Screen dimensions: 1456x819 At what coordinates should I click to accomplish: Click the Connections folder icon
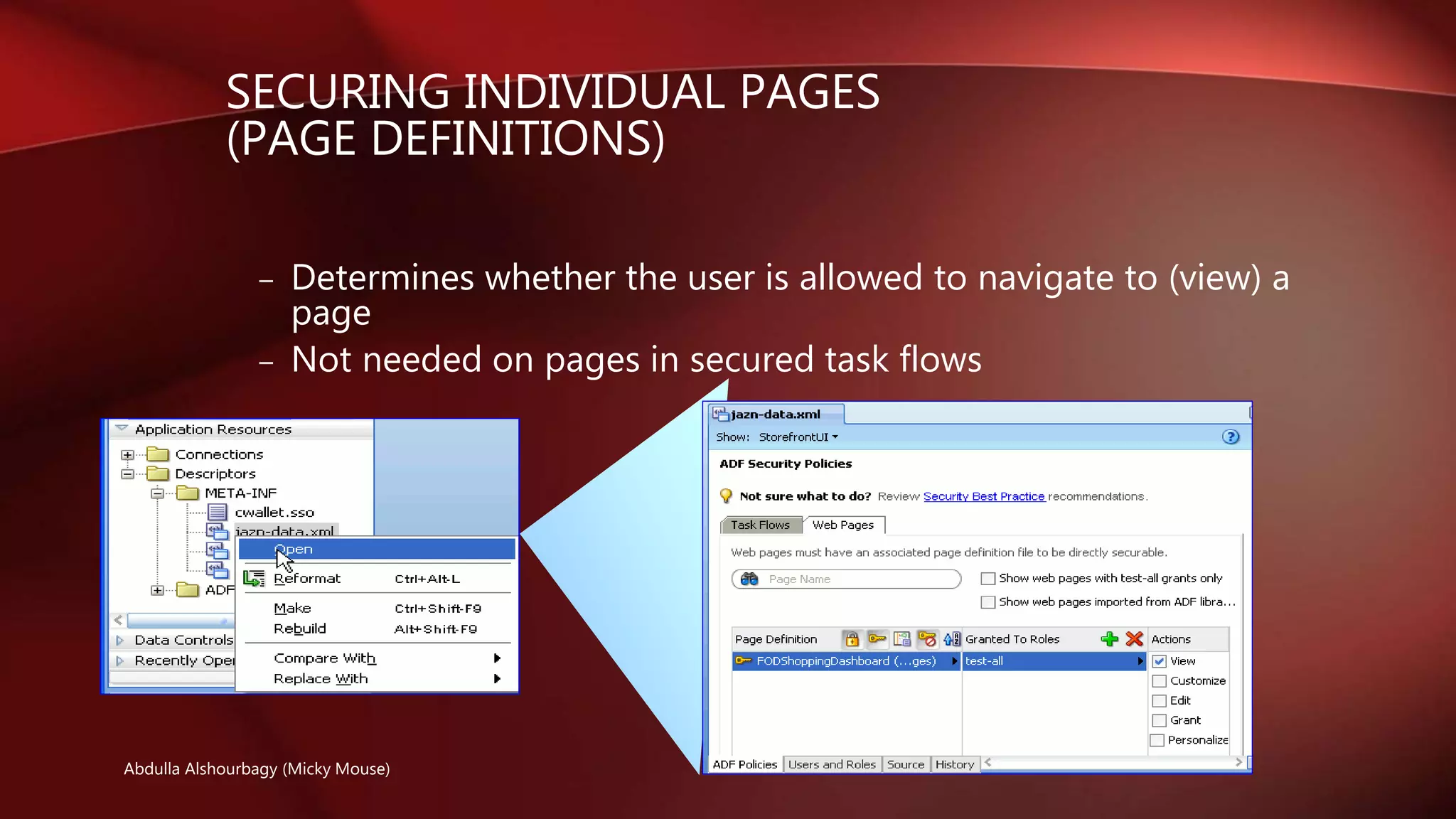[x=157, y=454]
